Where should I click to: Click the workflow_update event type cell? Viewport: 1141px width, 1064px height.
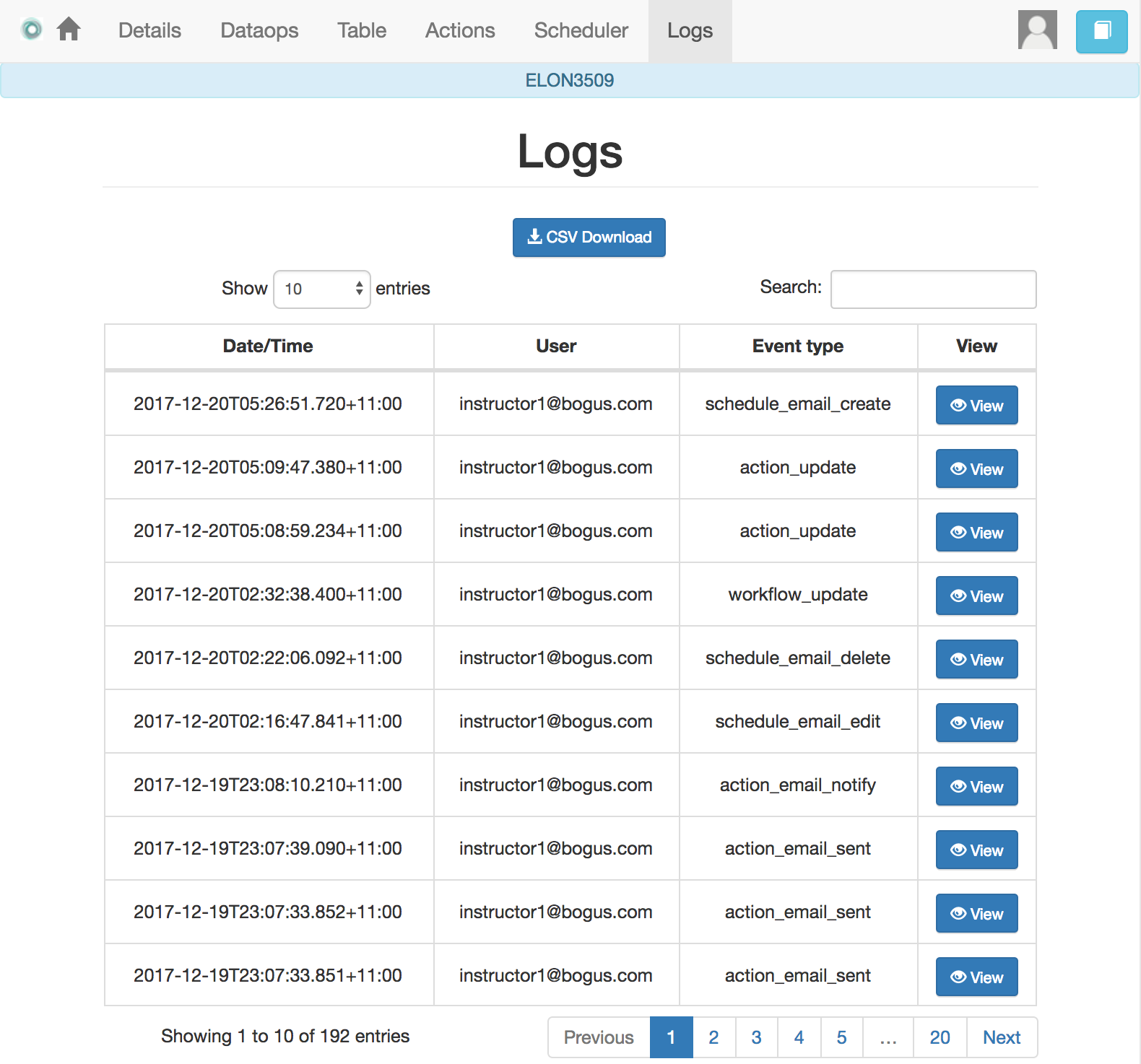pos(798,594)
